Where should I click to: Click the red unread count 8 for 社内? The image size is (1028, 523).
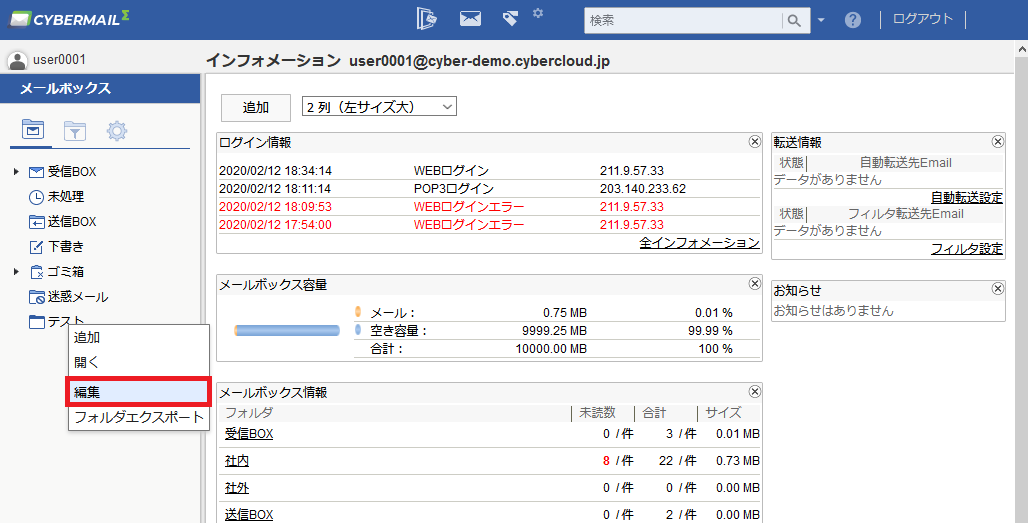606,461
